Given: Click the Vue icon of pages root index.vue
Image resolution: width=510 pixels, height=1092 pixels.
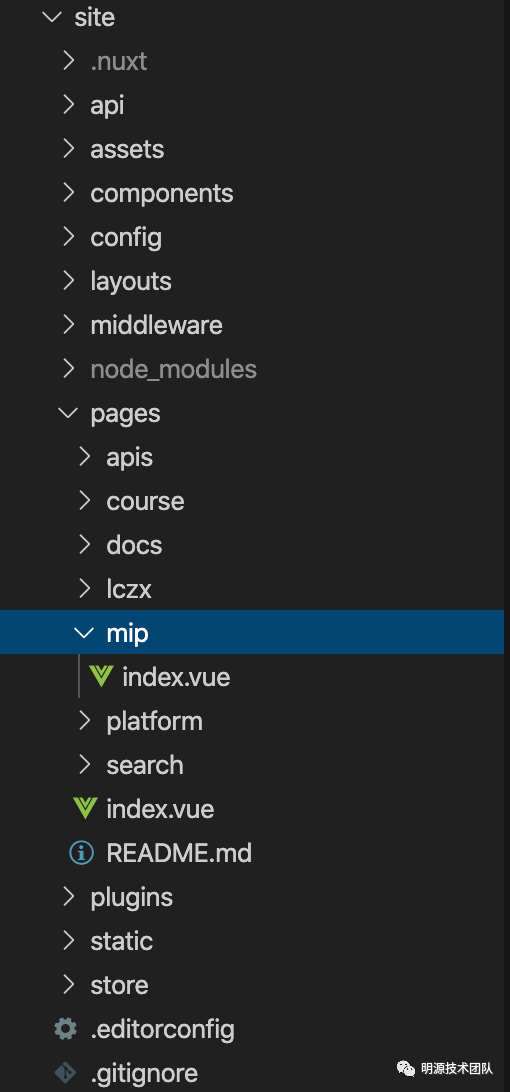Looking at the screenshot, I should (85, 809).
